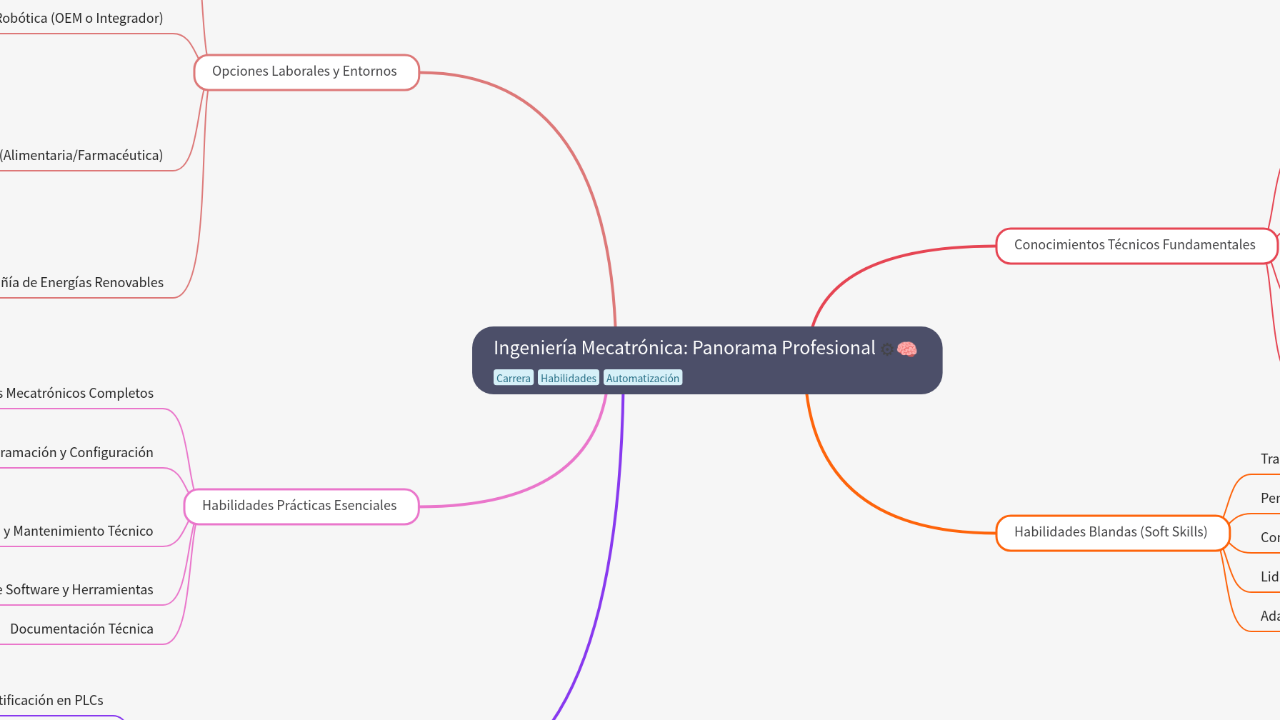Select the 'Mecatrónicos Completos' node
The height and width of the screenshot is (720, 1280).
click(77, 393)
